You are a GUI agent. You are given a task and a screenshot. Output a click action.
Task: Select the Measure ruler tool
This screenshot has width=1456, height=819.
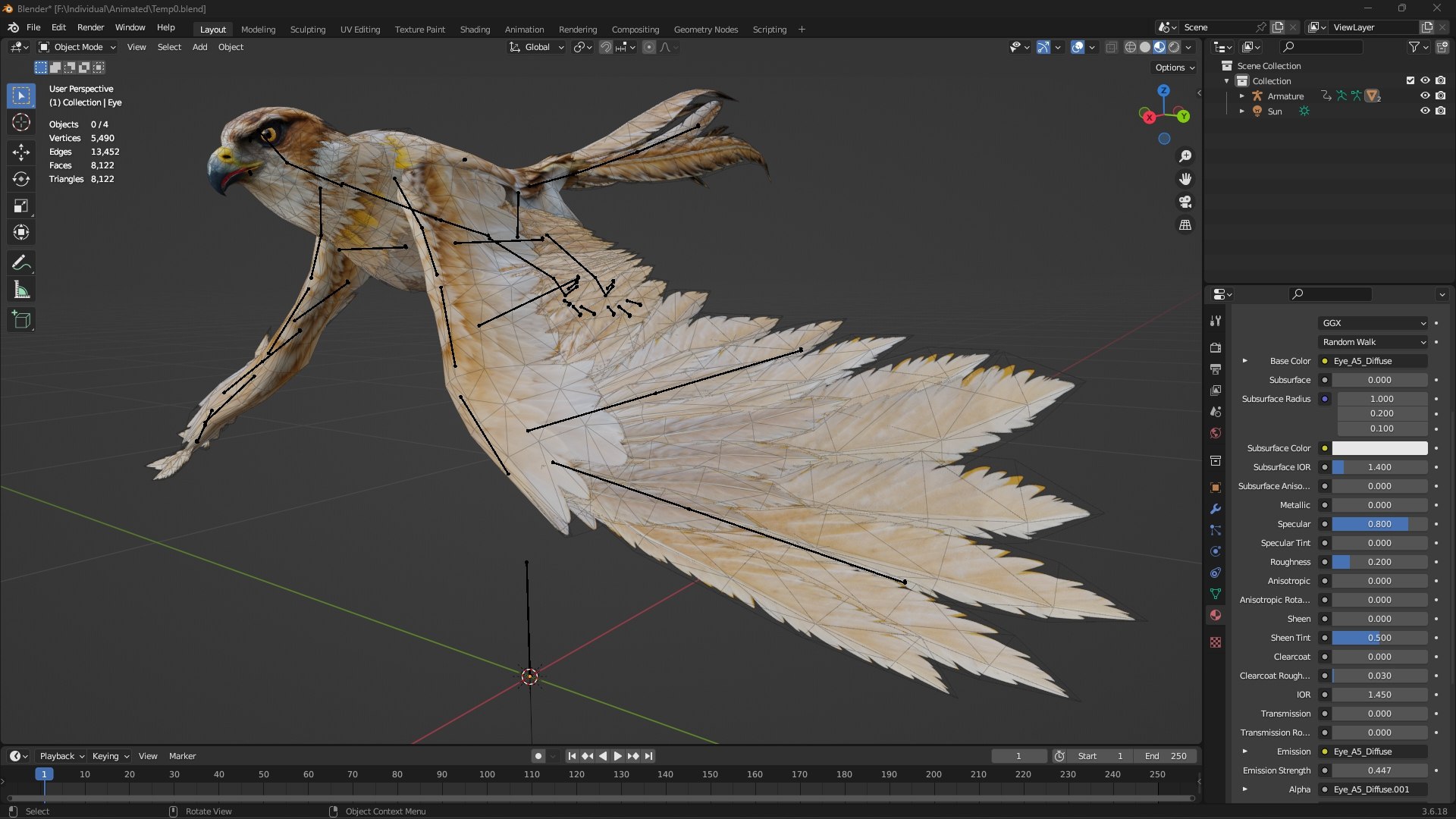coord(21,290)
